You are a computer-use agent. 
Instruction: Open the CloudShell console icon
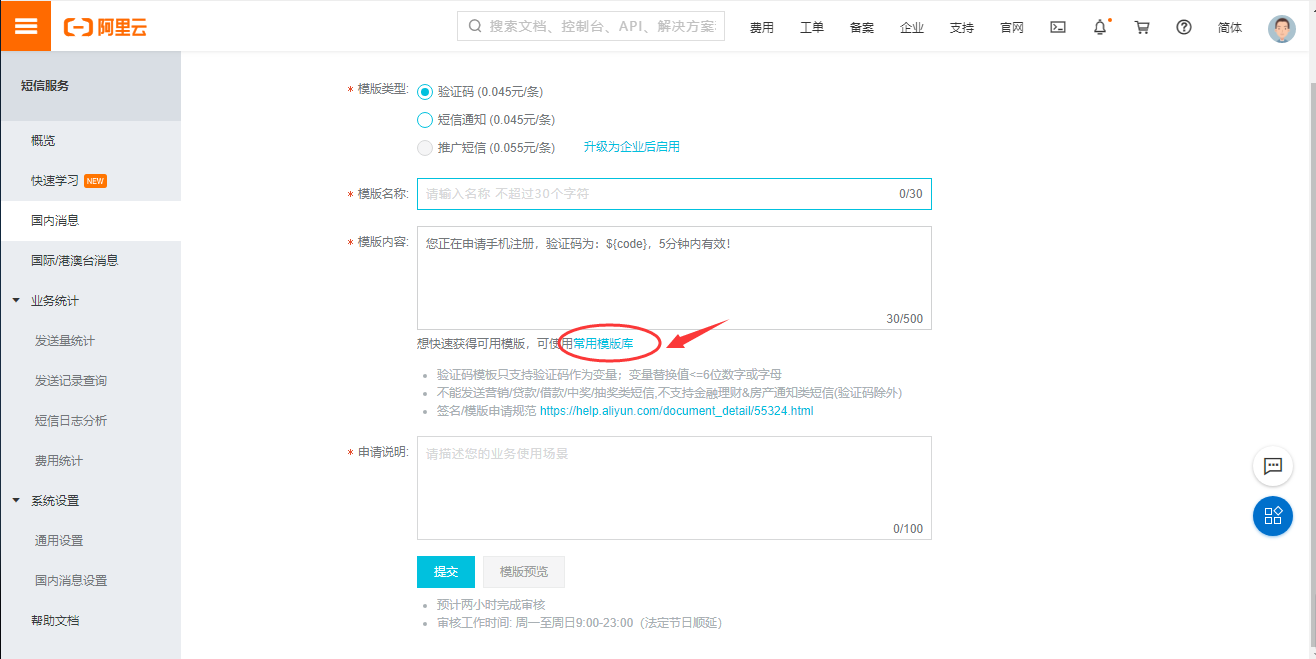(1057, 26)
